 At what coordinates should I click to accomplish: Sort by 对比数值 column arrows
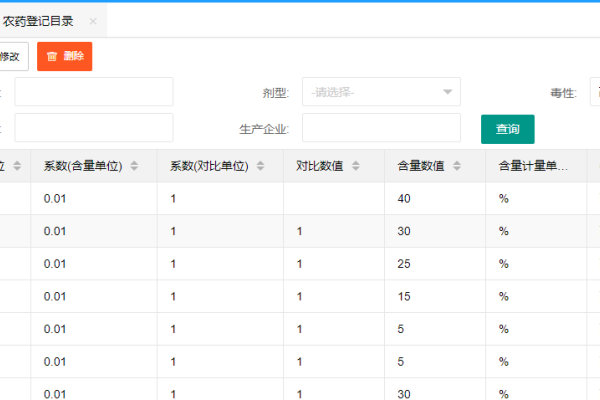[355, 166]
